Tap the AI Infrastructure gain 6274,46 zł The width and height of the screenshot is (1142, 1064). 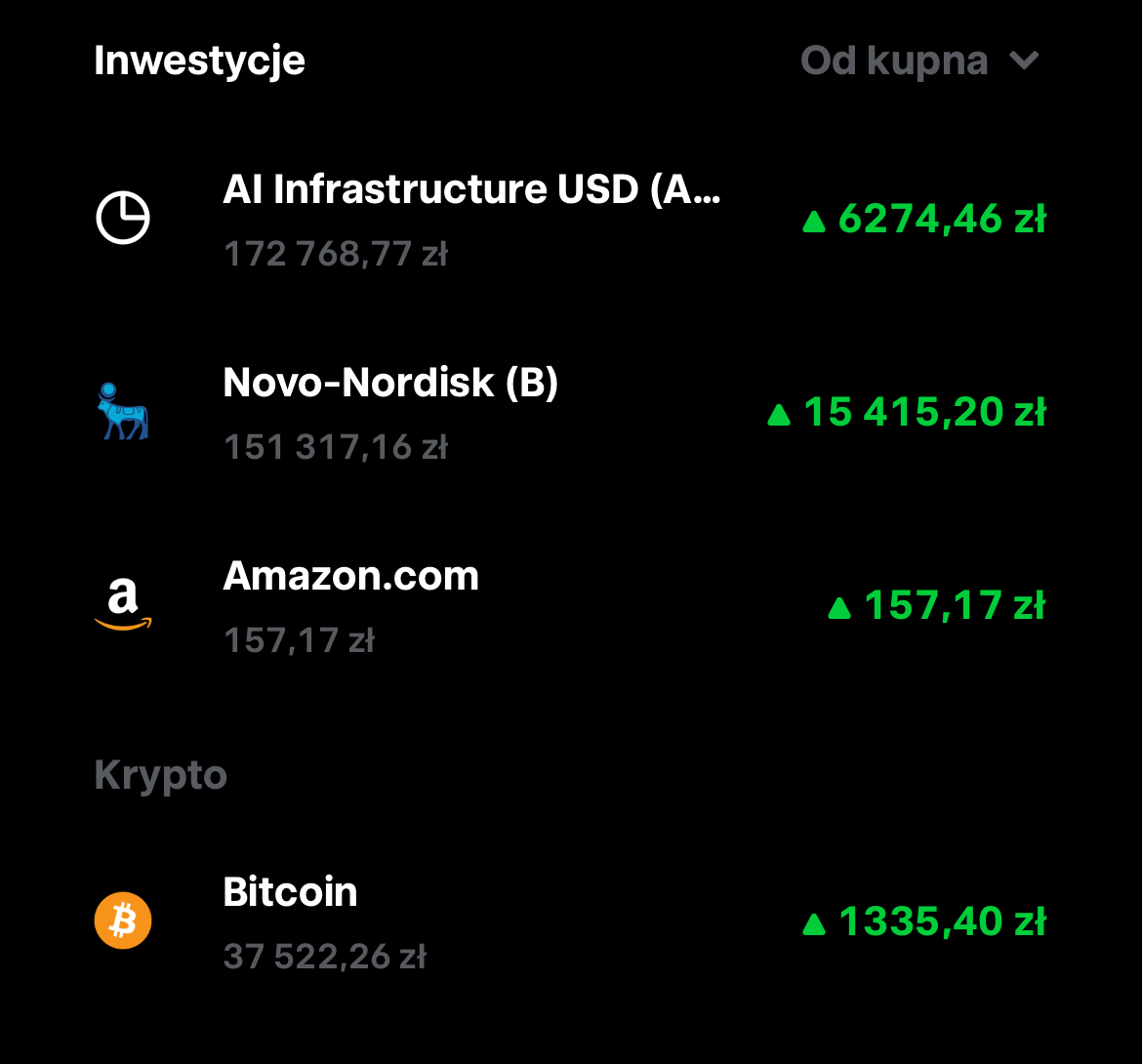point(941,219)
